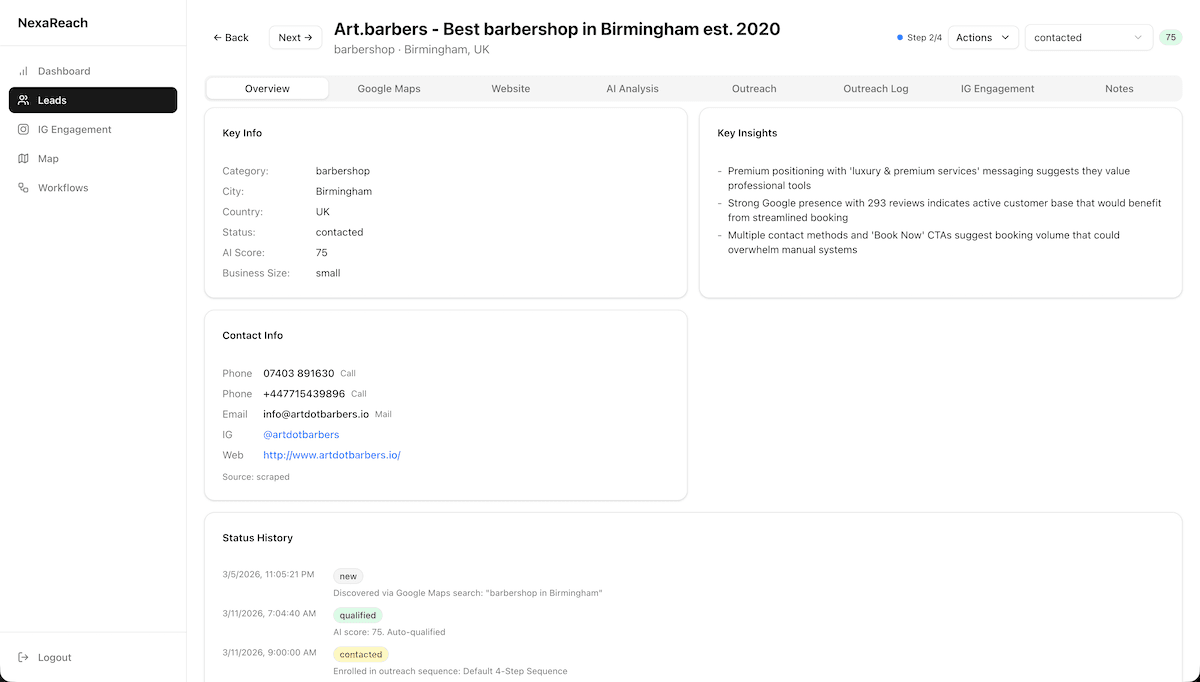Open Dashboard from the sidebar

tap(64, 71)
